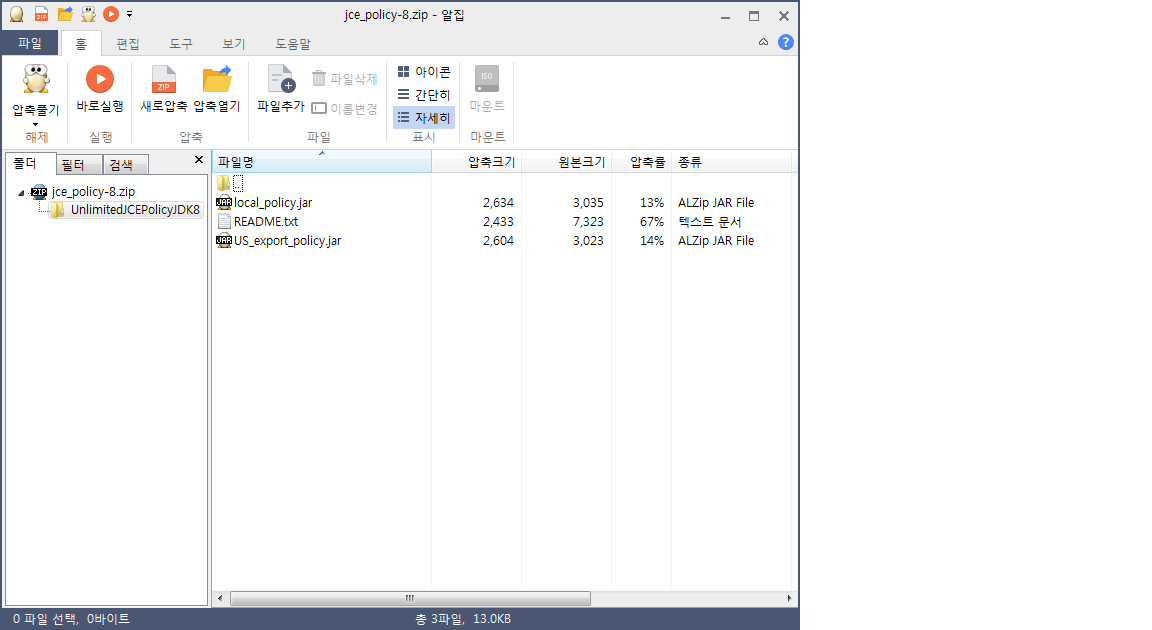Image resolution: width=1152 pixels, height=630 pixels.
Task: Collapse the ribbon with the caret icon
Action: point(763,43)
